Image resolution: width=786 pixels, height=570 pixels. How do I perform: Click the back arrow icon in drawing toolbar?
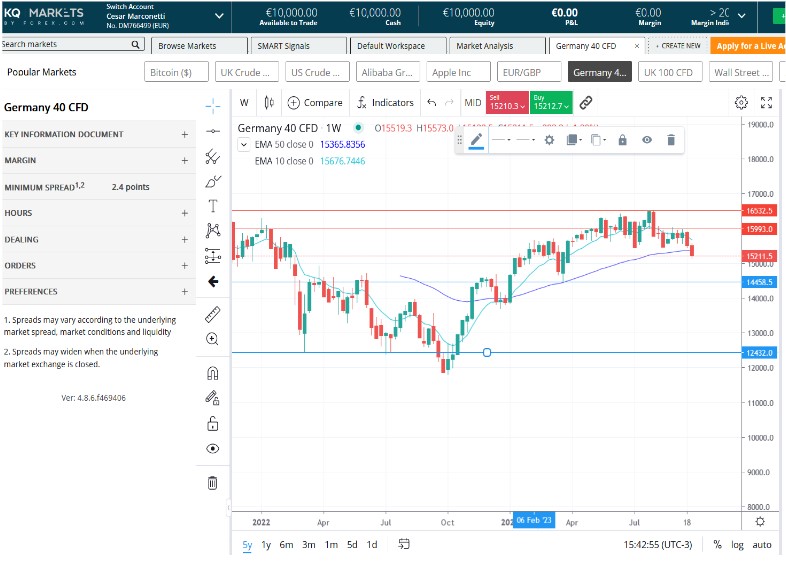click(213, 281)
